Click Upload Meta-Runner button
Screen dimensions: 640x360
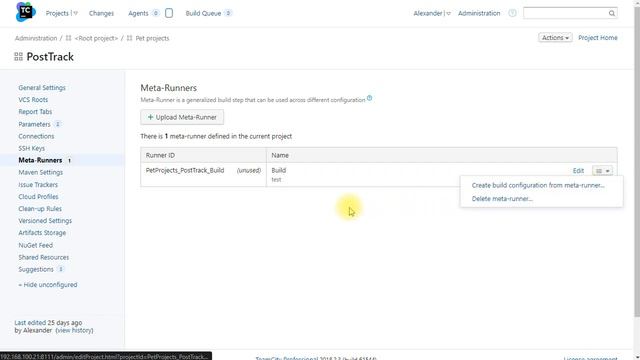[x=182, y=117]
